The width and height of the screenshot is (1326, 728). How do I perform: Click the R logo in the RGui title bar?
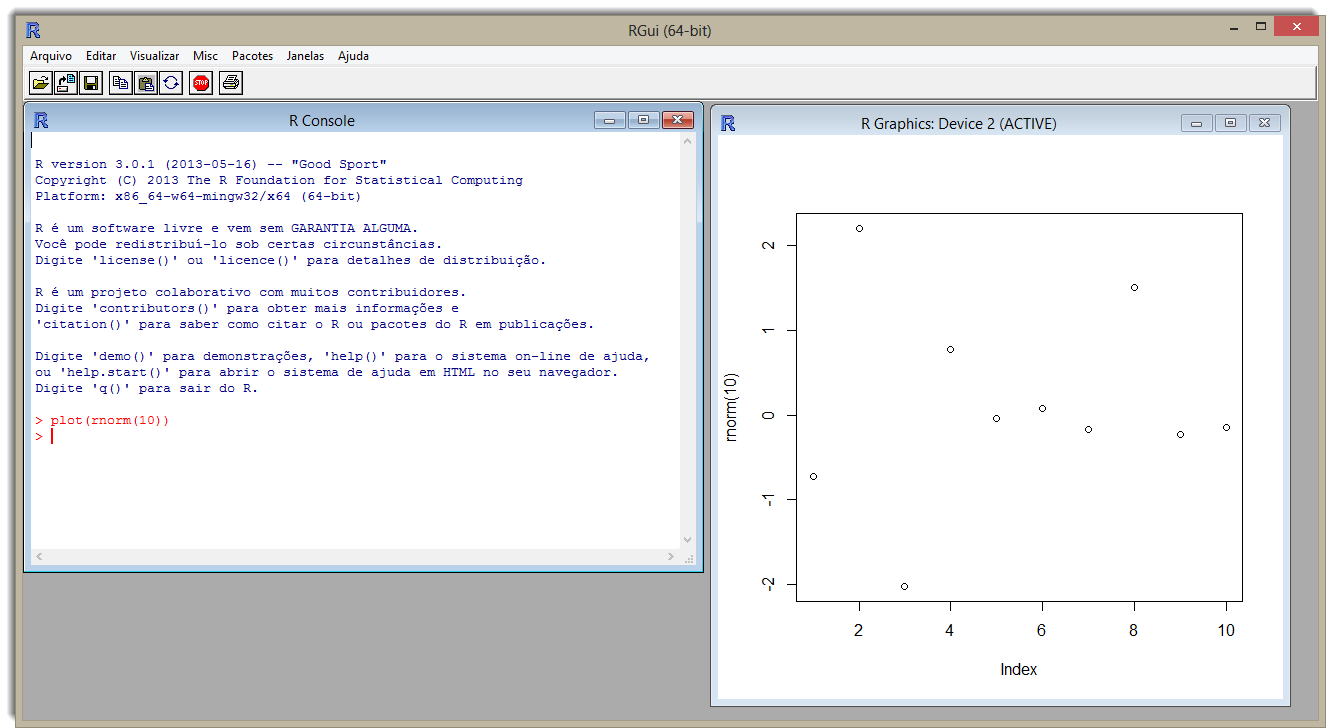[x=33, y=30]
